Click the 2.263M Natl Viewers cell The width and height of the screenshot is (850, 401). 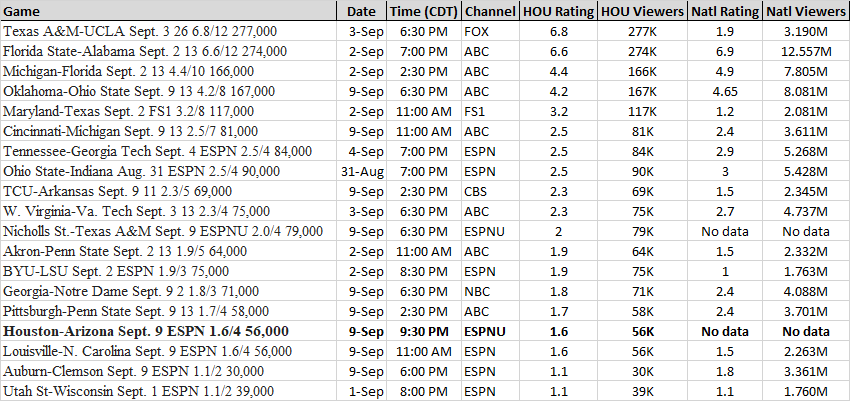click(806, 352)
